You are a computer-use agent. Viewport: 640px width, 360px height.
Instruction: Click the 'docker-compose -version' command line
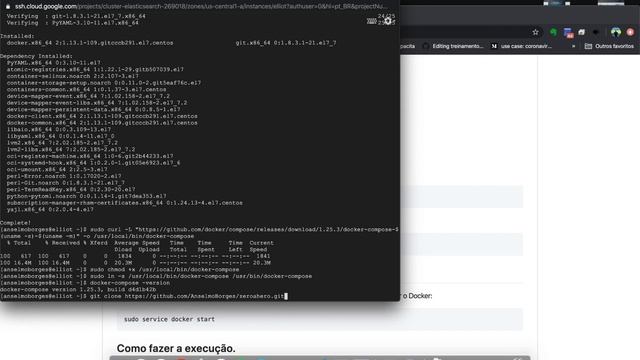[x=85, y=283]
